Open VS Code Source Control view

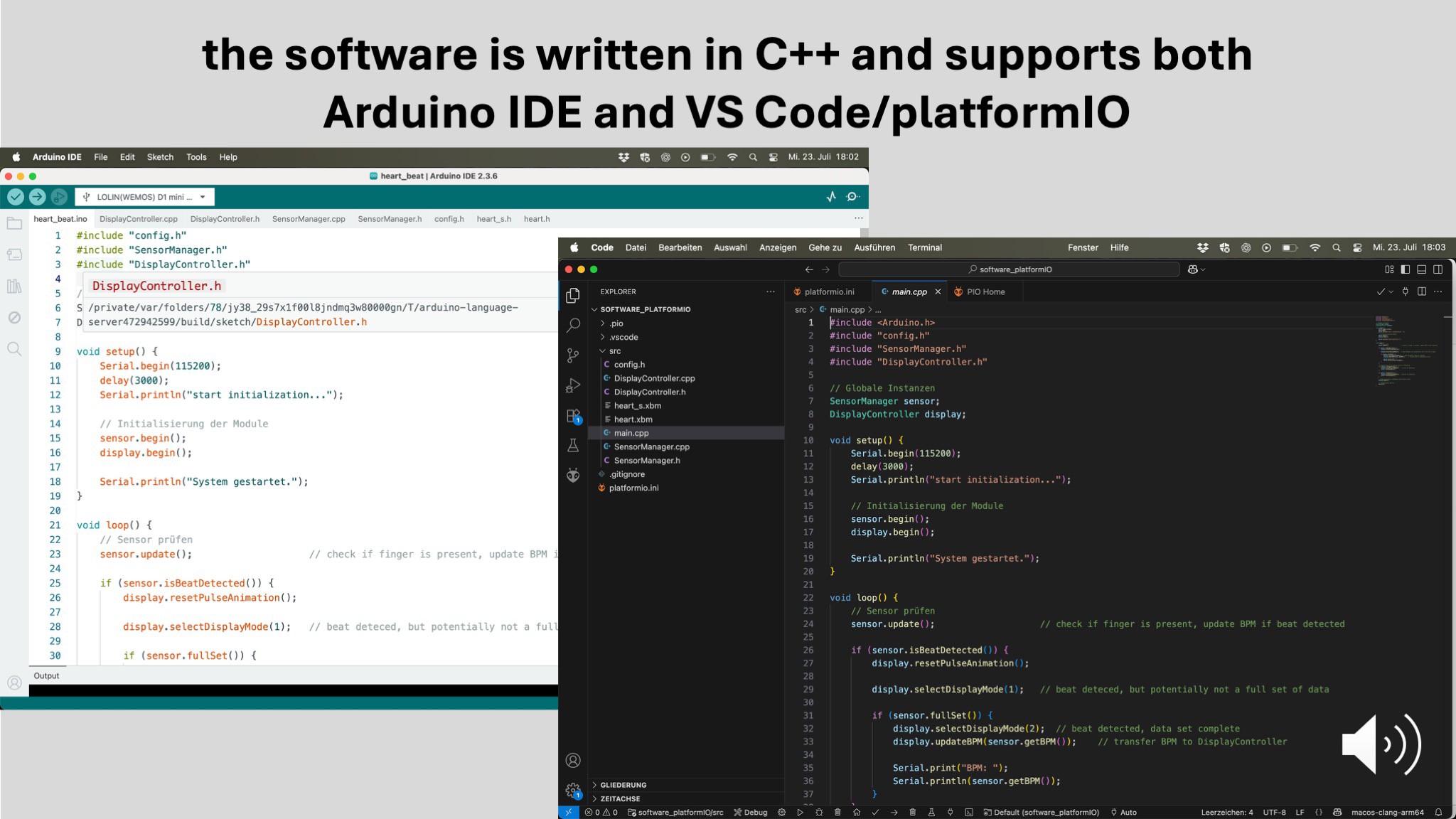573,355
